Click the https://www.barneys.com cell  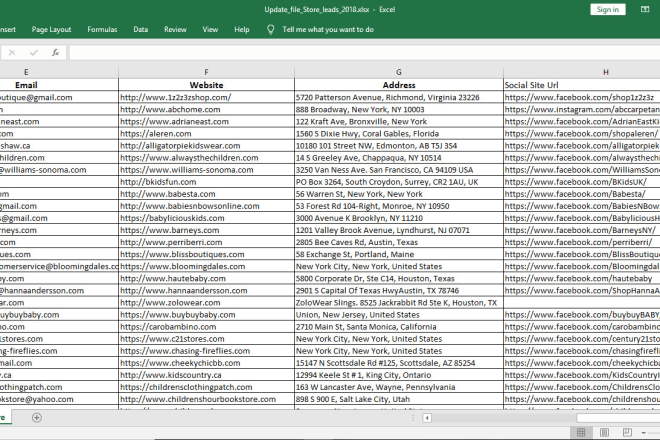(x=206, y=230)
